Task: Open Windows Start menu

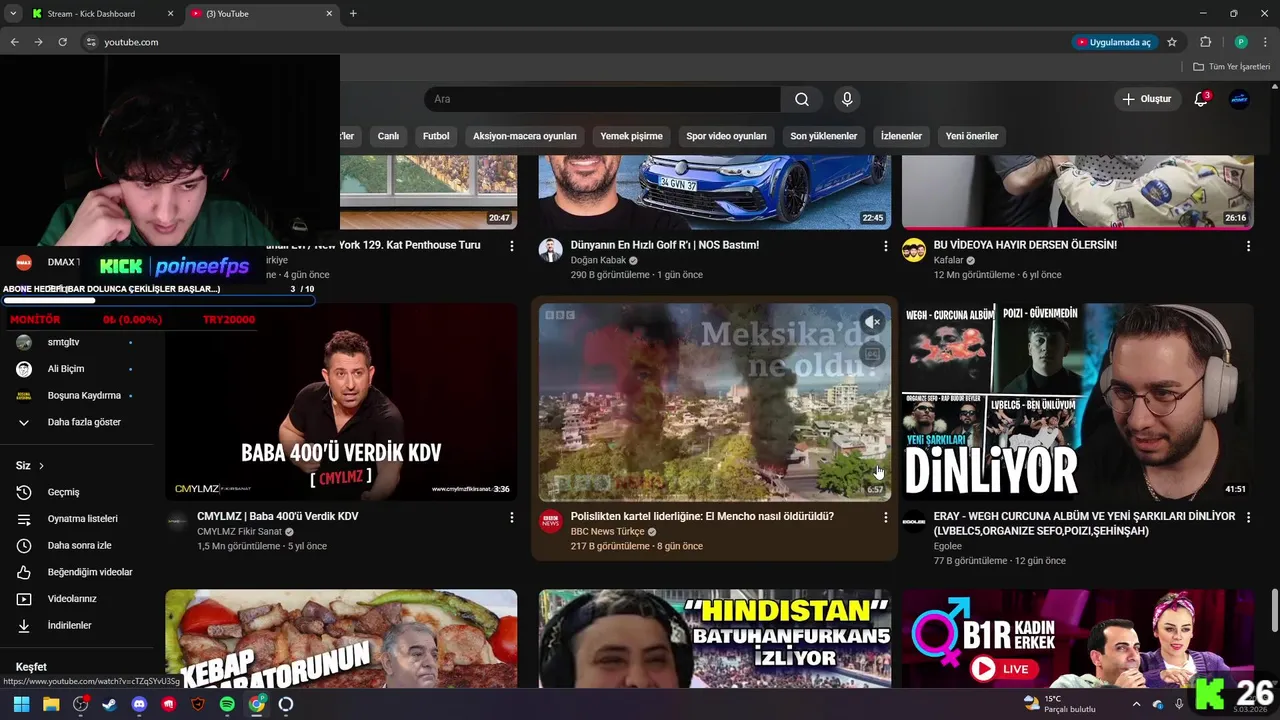Action: [x=21, y=704]
